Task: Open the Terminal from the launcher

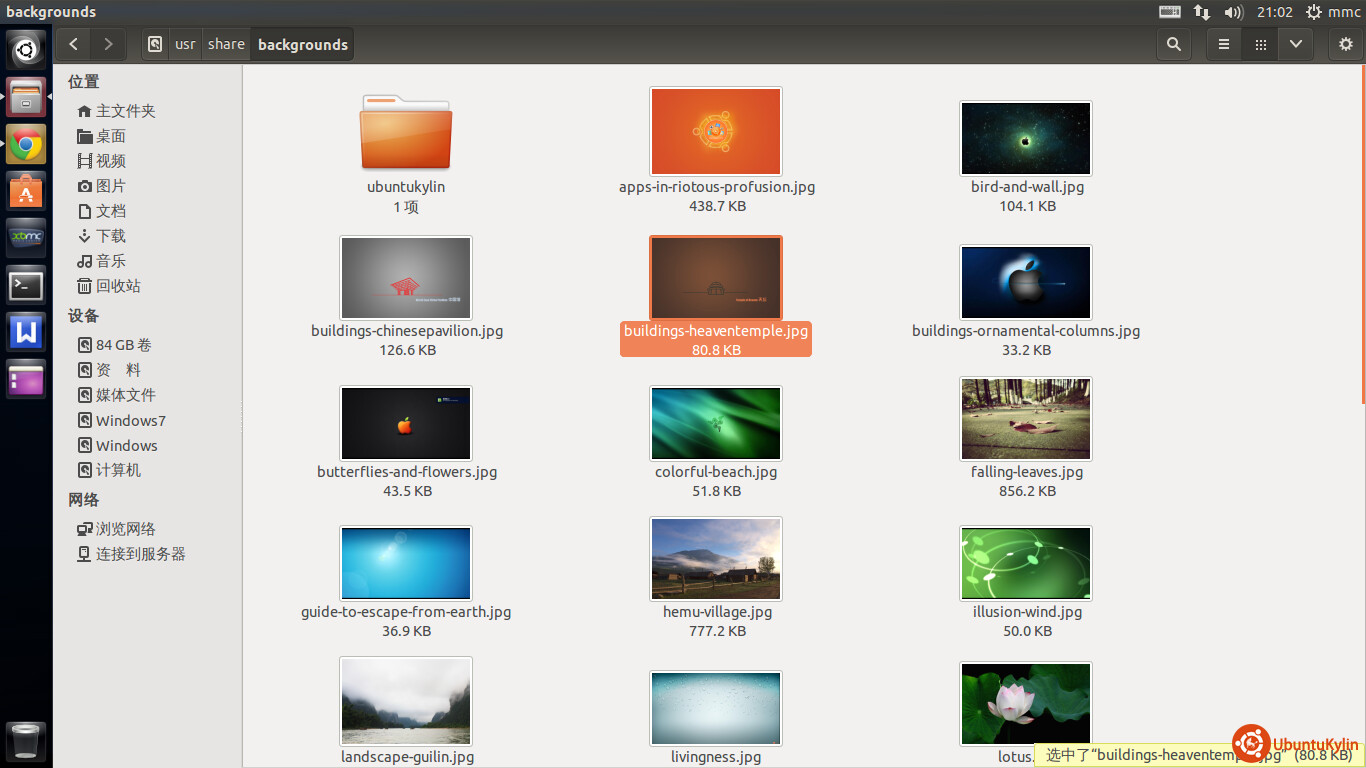Action: [26, 286]
